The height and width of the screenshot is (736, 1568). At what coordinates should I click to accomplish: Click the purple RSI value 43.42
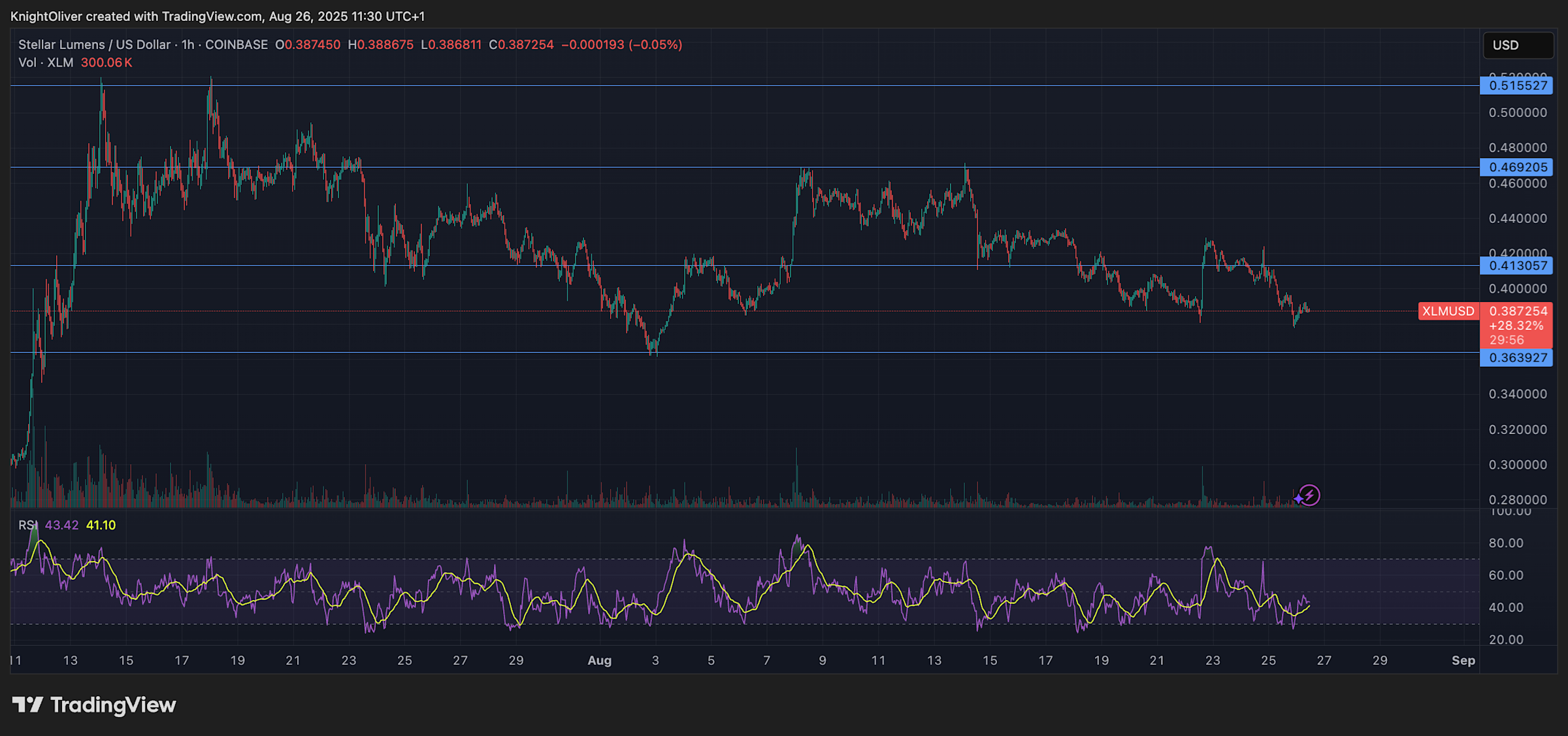point(62,524)
